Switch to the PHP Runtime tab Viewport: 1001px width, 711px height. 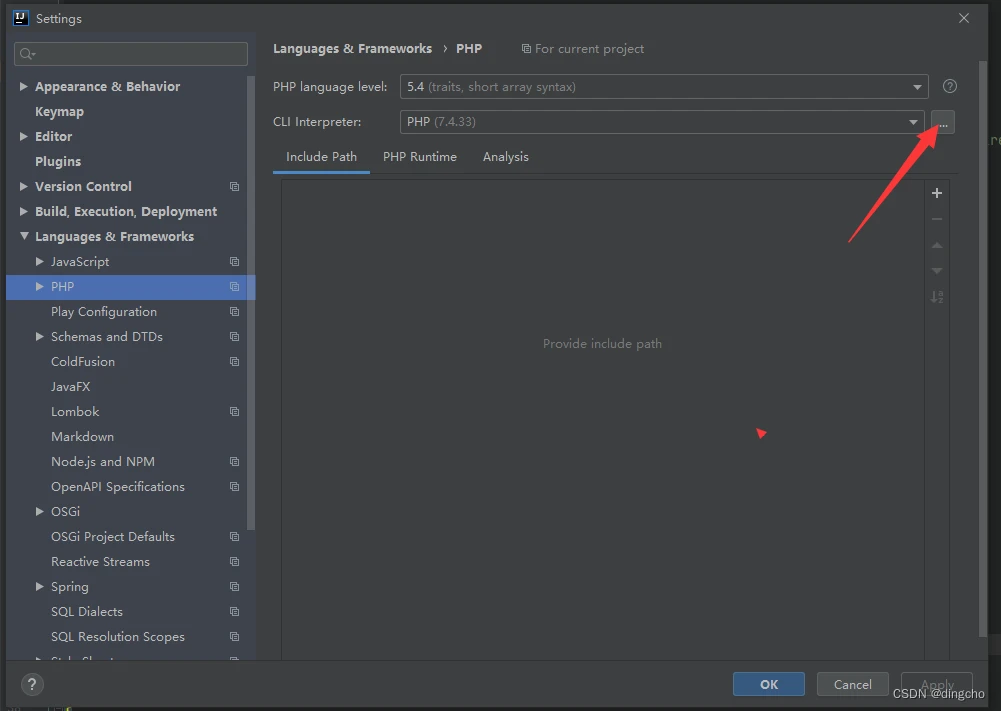420,157
